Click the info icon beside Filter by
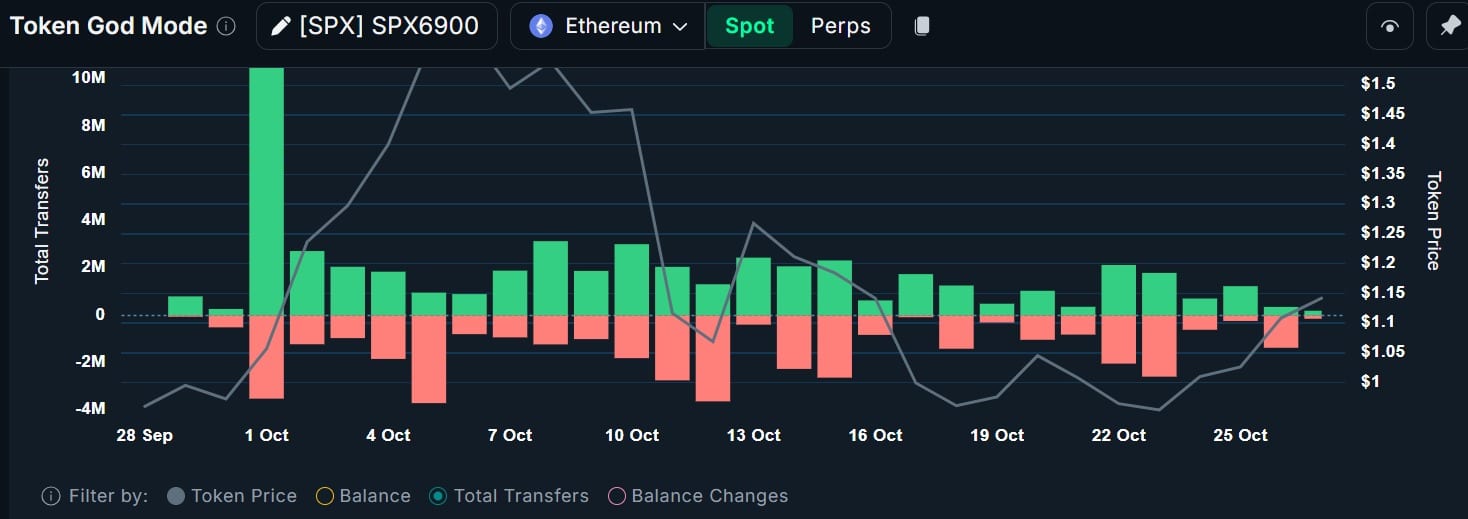 pos(50,496)
